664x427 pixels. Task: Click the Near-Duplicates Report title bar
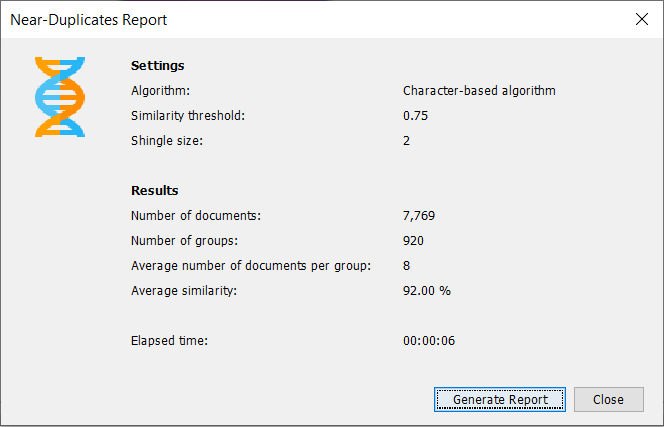(x=300, y=19)
